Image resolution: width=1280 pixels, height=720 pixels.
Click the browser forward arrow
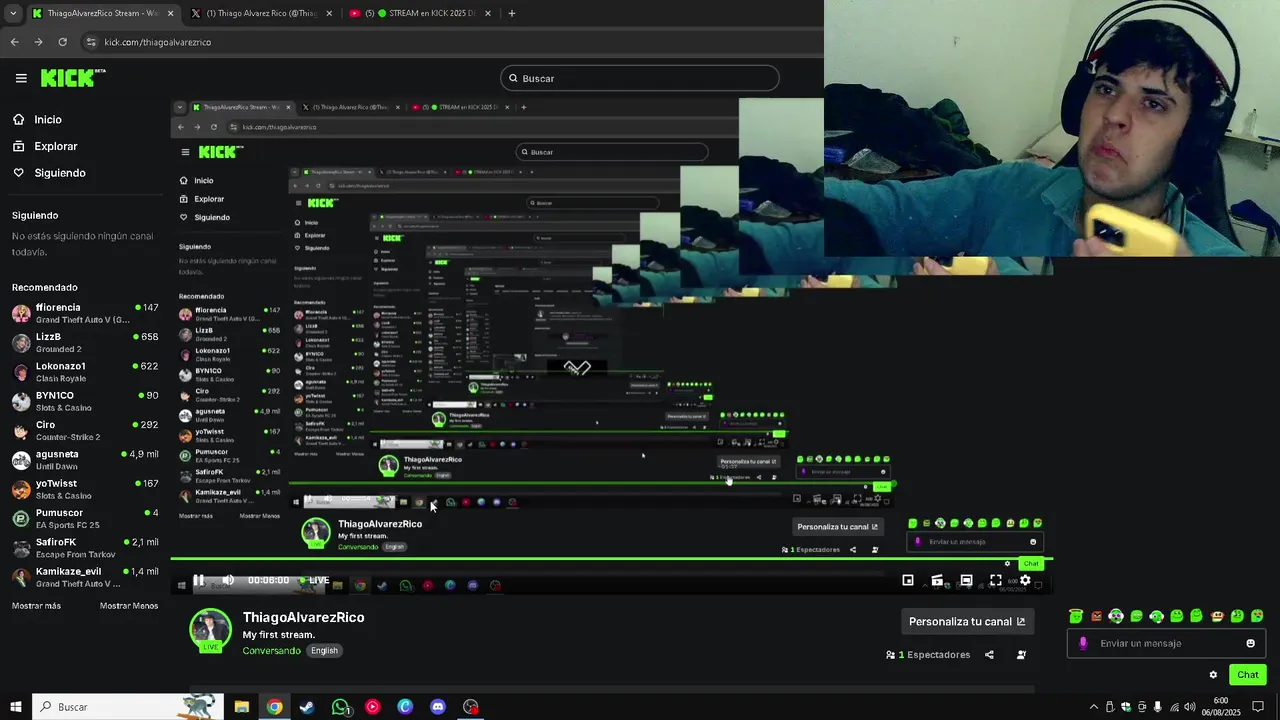pos(38,42)
